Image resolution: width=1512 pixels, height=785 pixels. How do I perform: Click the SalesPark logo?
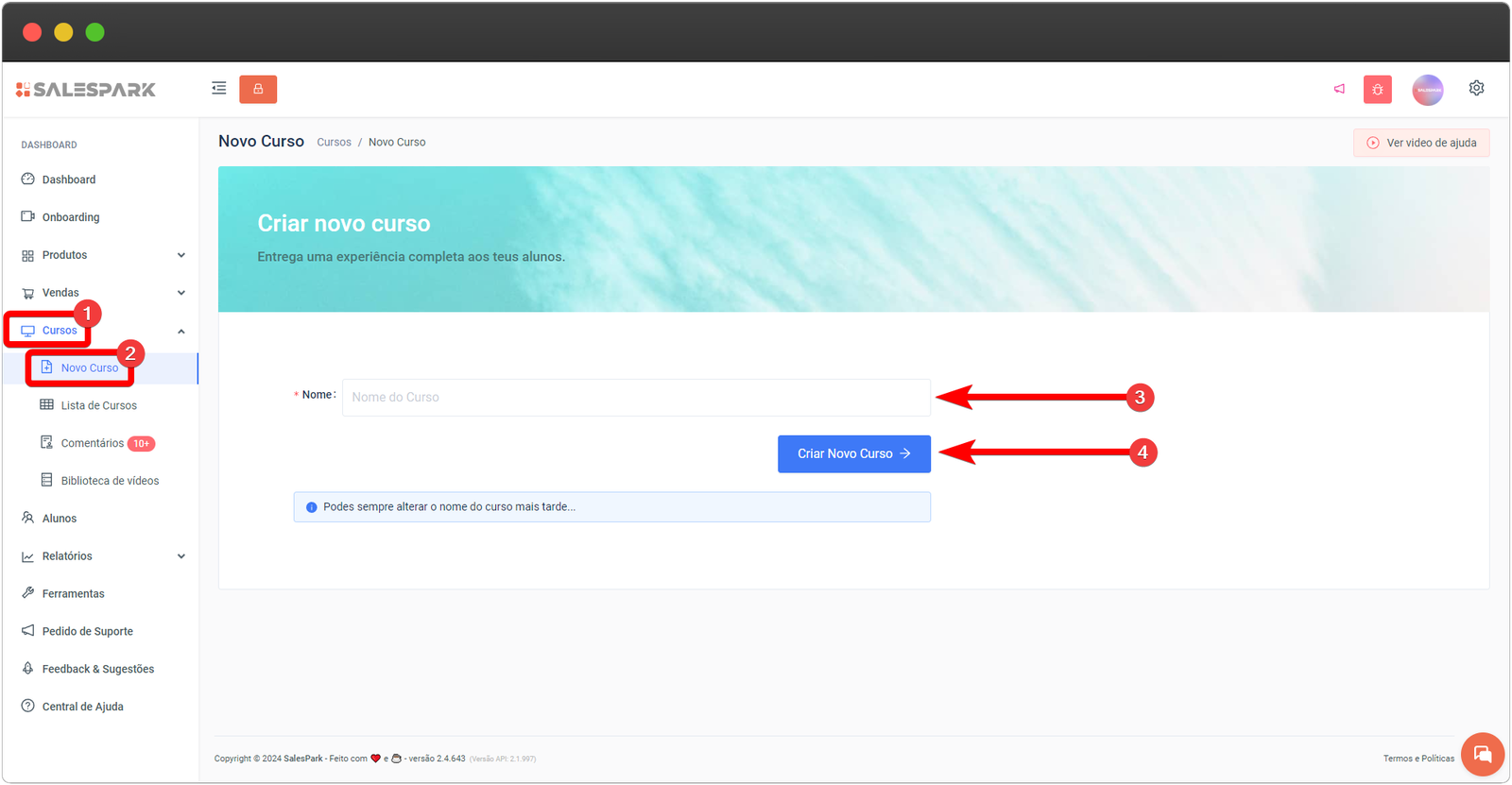tap(86, 90)
